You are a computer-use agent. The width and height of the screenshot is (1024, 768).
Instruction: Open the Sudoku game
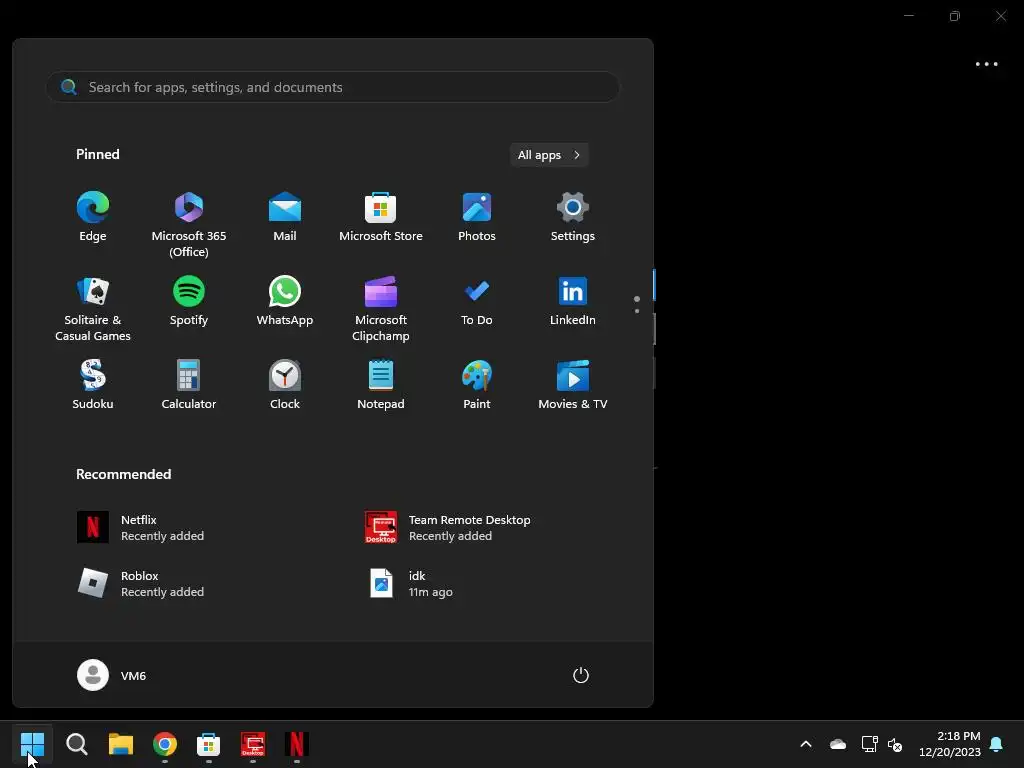click(x=93, y=385)
